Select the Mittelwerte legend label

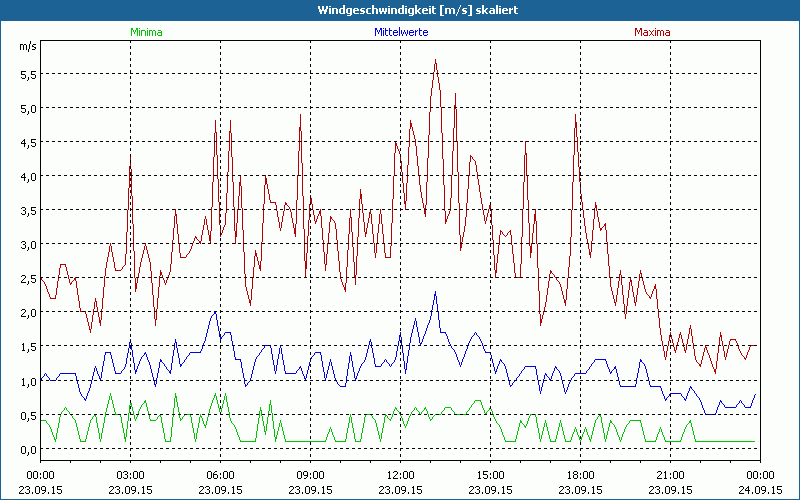[400, 31]
